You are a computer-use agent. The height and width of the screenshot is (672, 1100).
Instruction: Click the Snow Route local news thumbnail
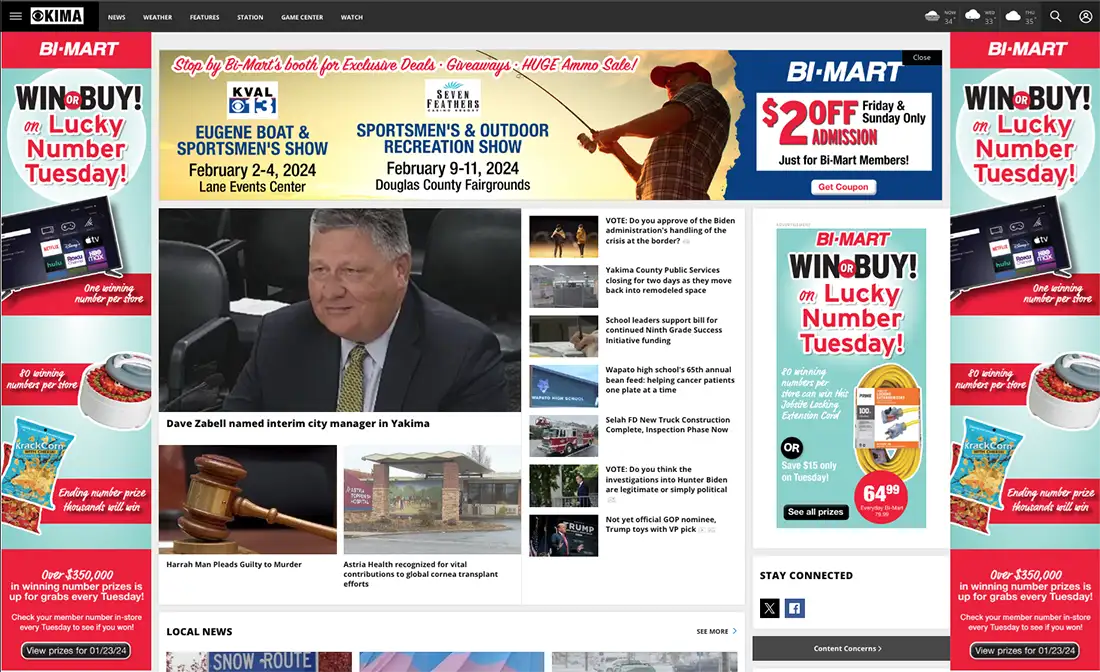point(259,661)
